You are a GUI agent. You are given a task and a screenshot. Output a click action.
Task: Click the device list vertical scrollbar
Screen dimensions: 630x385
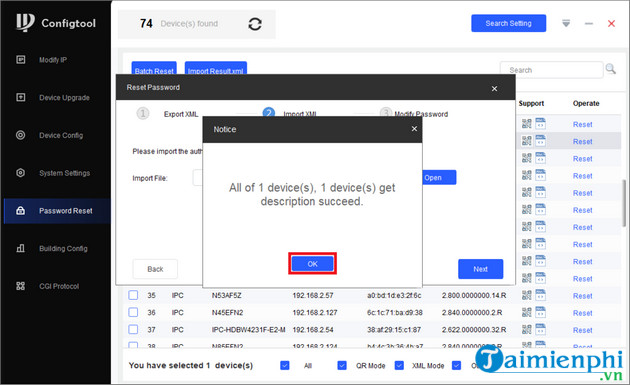click(x=624, y=203)
